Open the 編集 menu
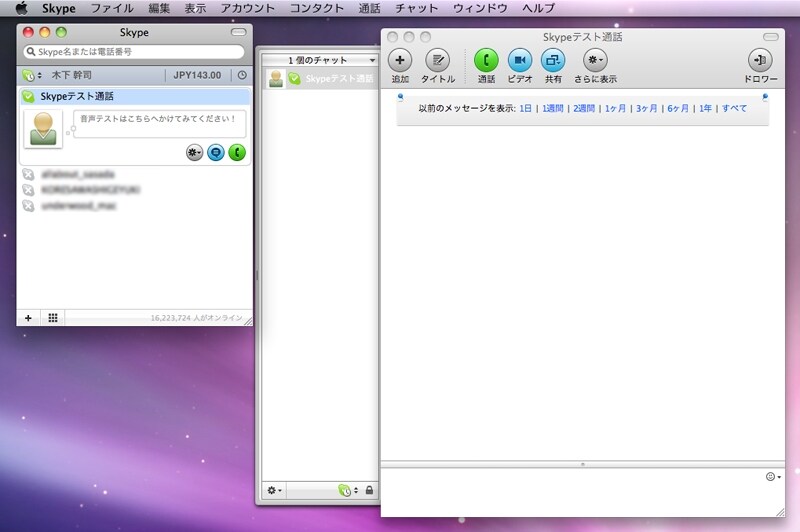This screenshot has width=800, height=532. 159,8
